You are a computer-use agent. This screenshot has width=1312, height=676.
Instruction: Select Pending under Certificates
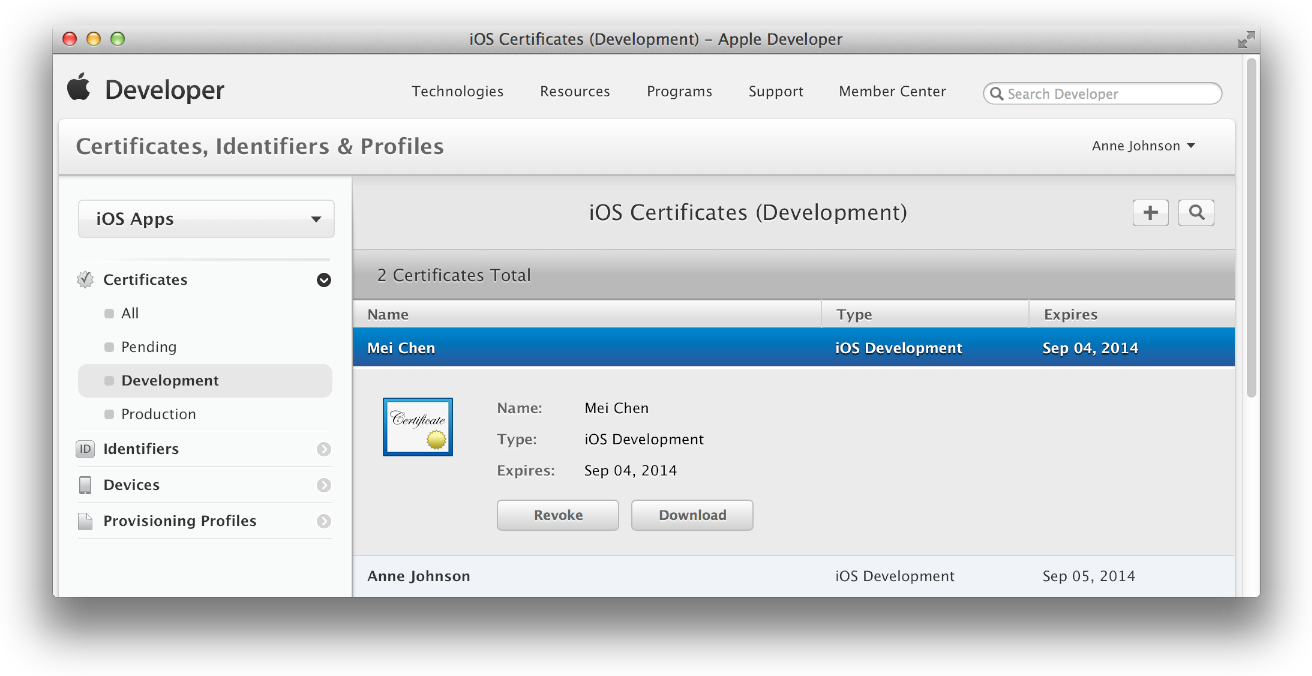click(149, 347)
